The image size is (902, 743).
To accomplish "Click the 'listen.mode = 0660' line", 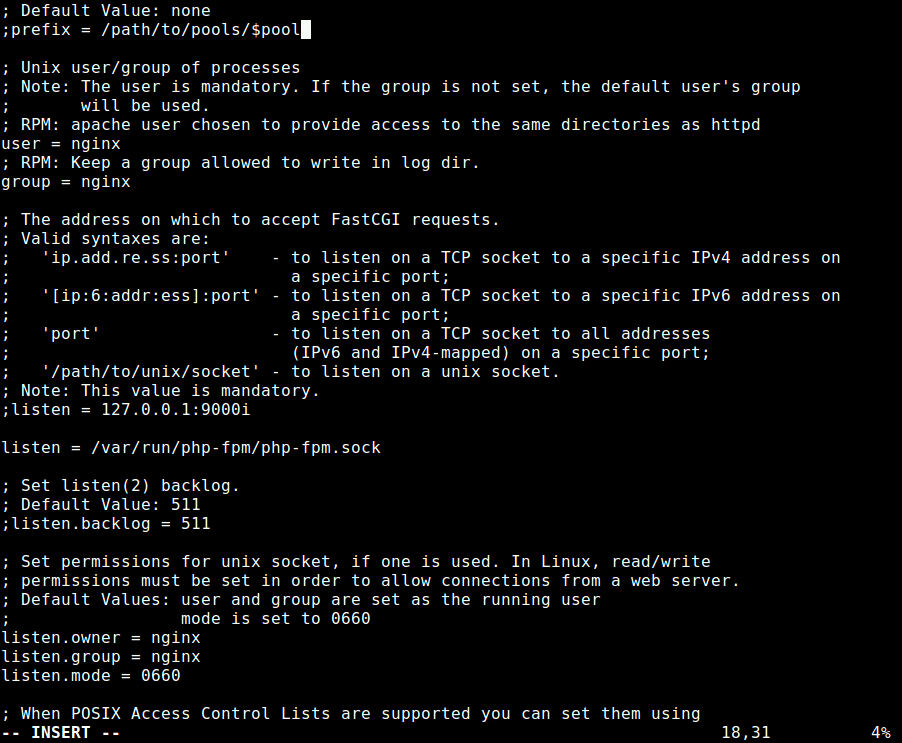I will (91, 676).
